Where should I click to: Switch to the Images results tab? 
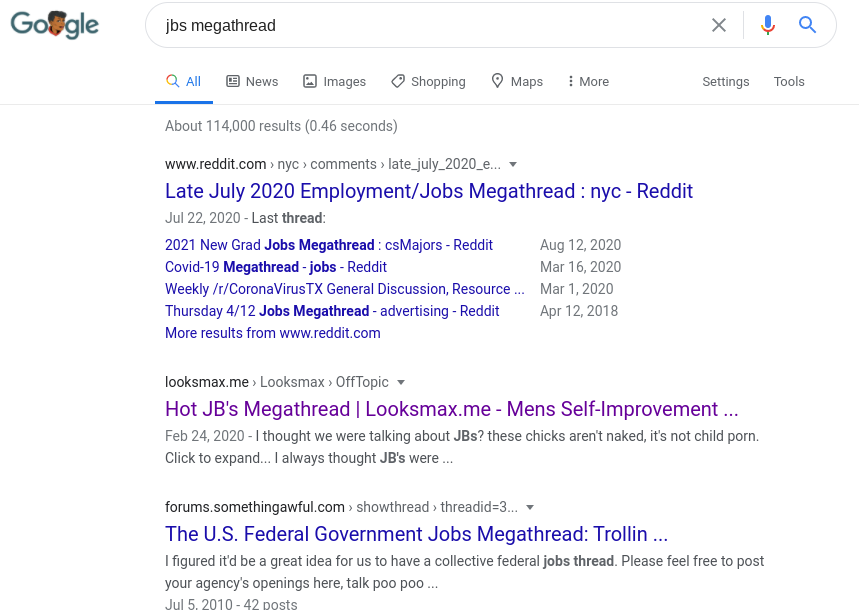coord(334,82)
